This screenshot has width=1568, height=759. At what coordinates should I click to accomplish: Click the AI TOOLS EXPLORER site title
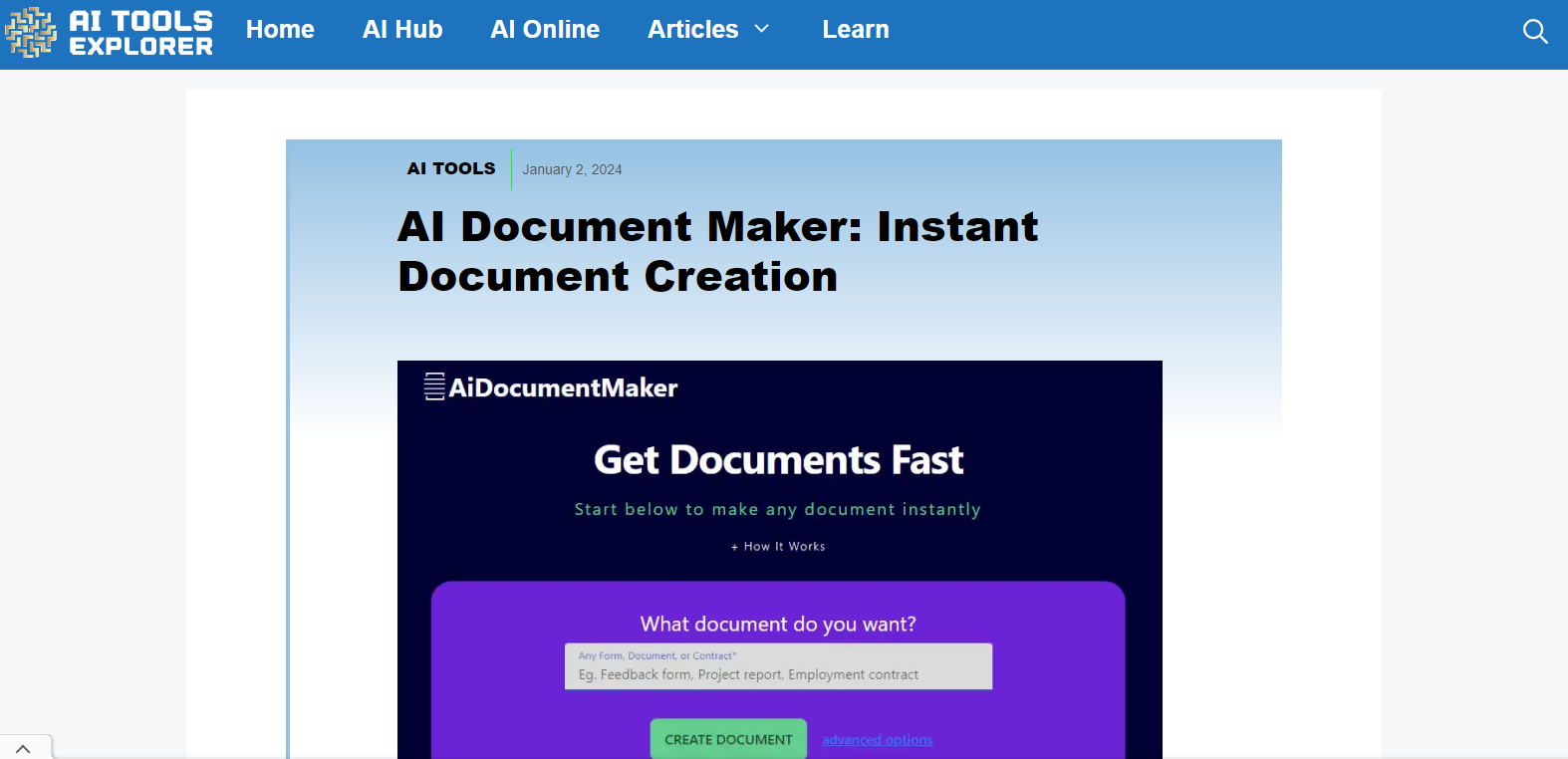pyautogui.click(x=141, y=33)
